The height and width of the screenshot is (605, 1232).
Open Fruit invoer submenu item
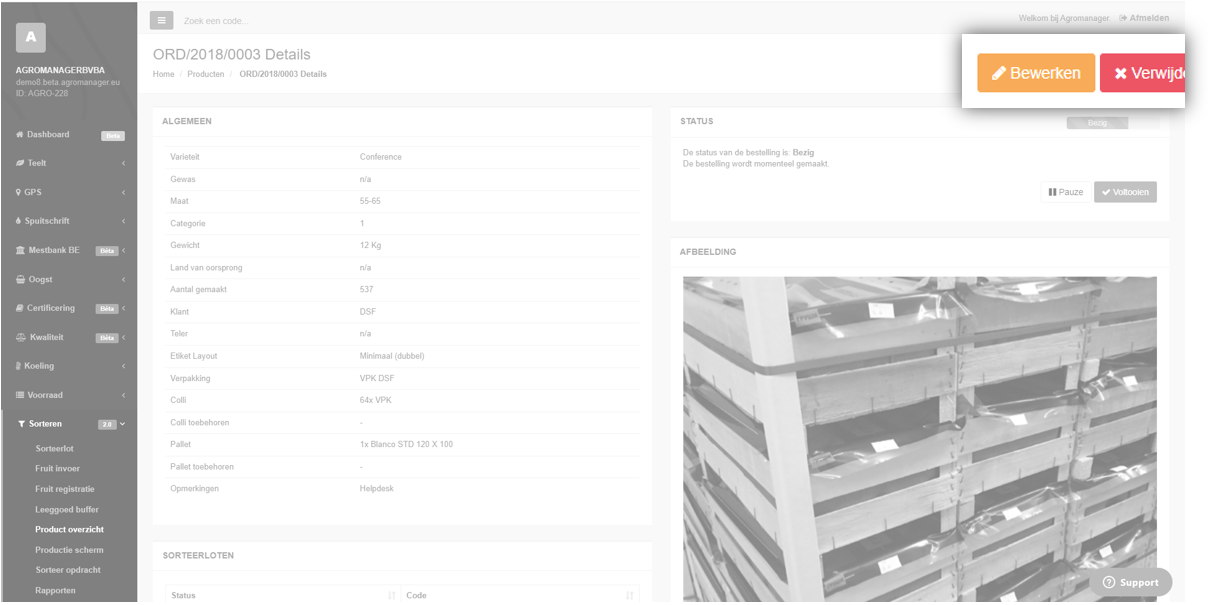point(57,469)
